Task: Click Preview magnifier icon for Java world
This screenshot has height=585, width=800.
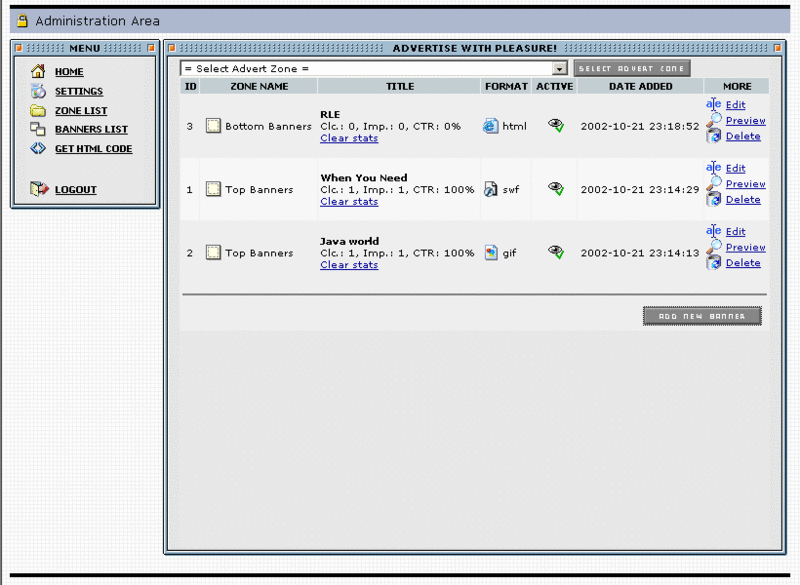Action: (x=714, y=246)
